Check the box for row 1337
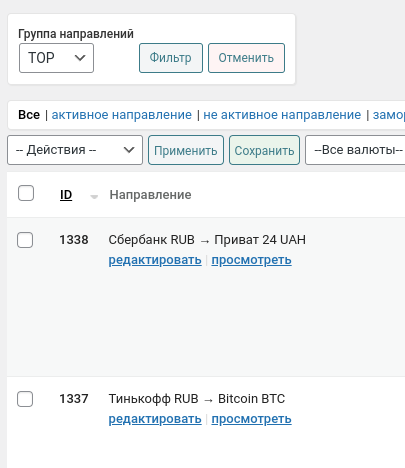Viewport: 405px width, 468px height. click(x=25, y=399)
